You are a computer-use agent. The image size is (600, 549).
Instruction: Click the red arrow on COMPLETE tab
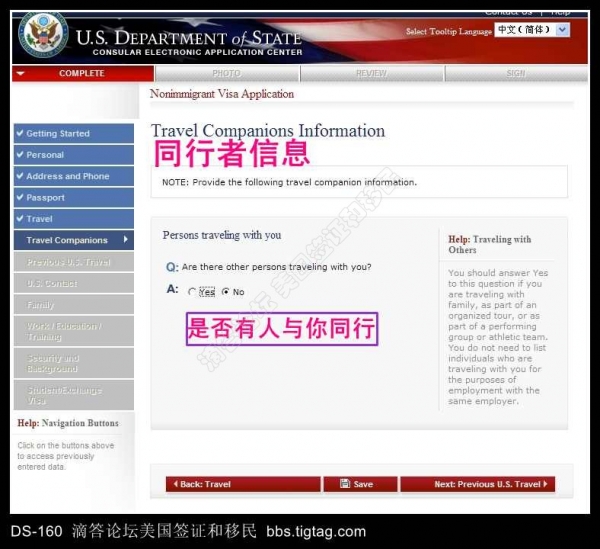coord(21,74)
